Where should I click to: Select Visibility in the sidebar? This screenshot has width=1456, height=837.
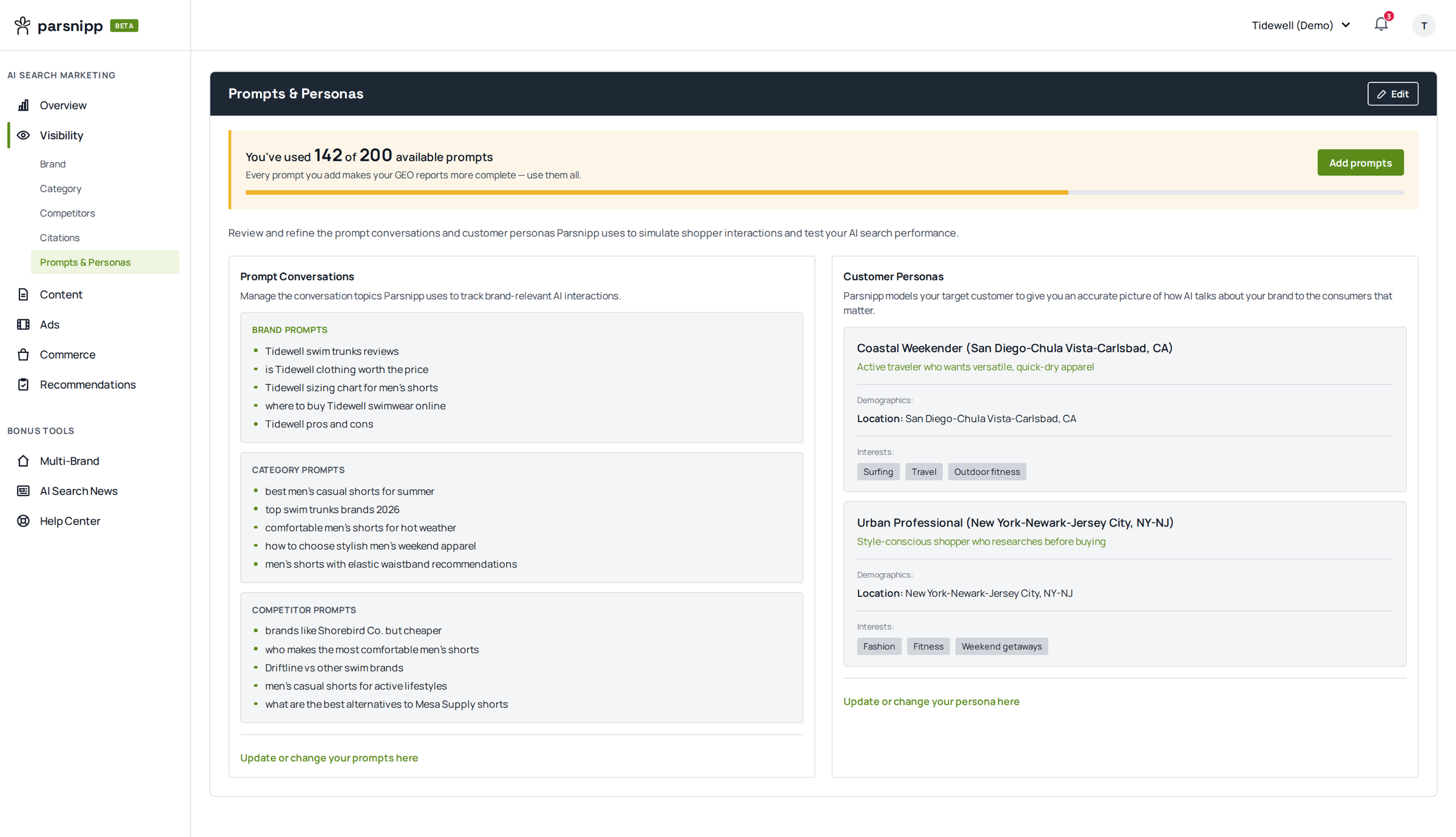click(61, 135)
